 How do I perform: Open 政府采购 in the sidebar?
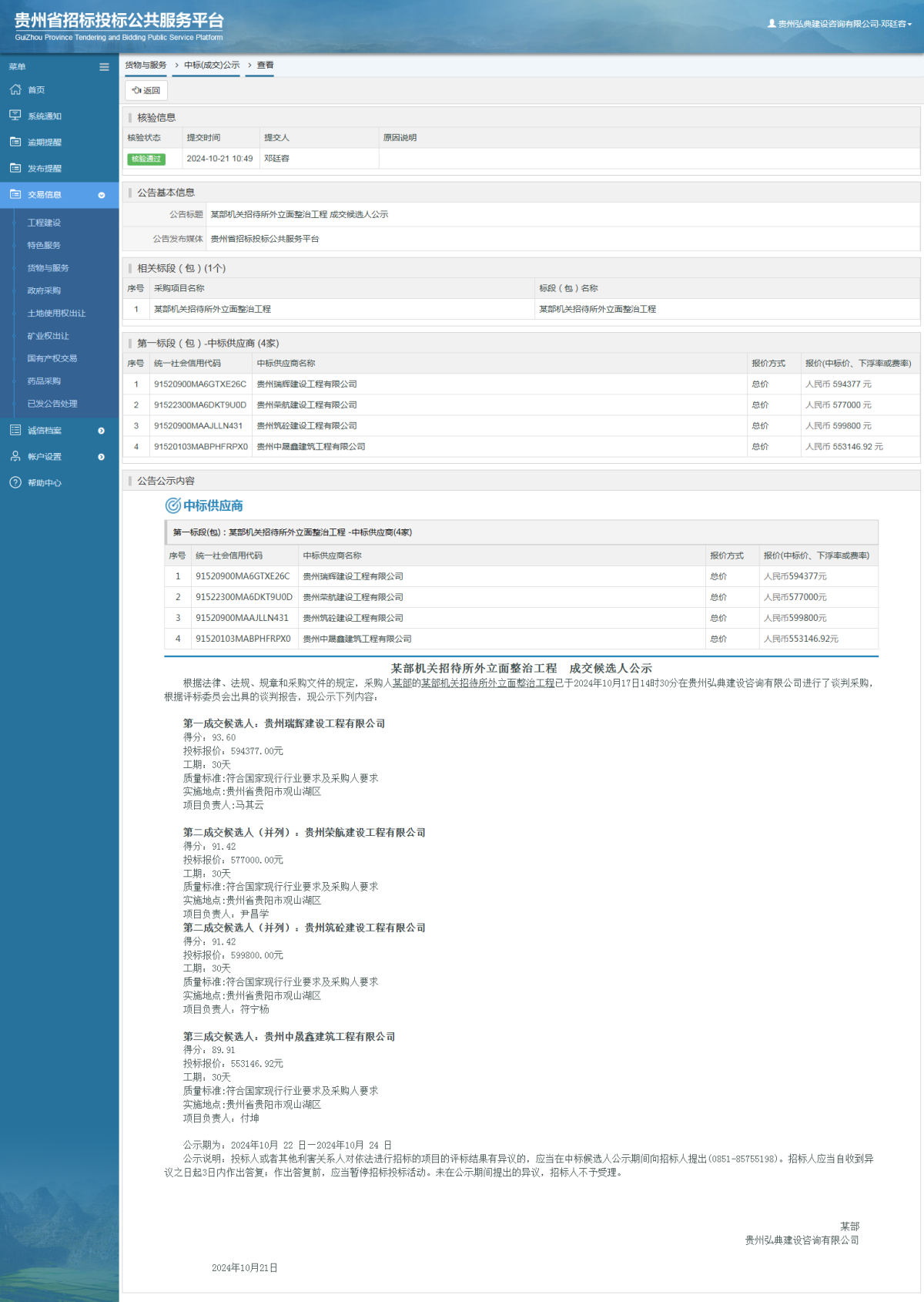click(44, 290)
